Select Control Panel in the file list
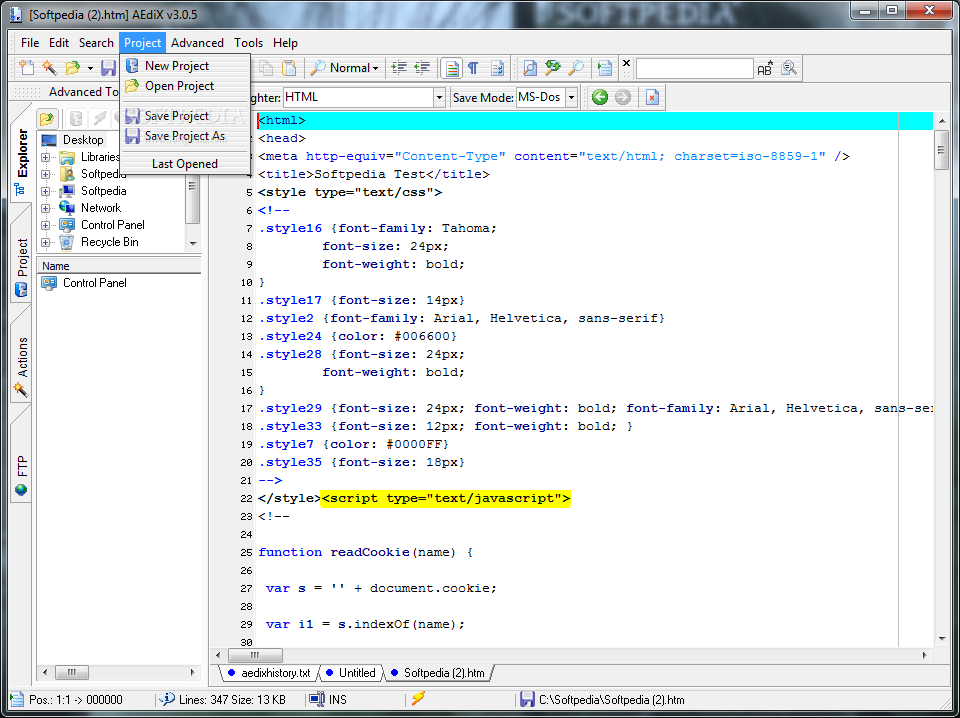 click(x=95, y=283)
